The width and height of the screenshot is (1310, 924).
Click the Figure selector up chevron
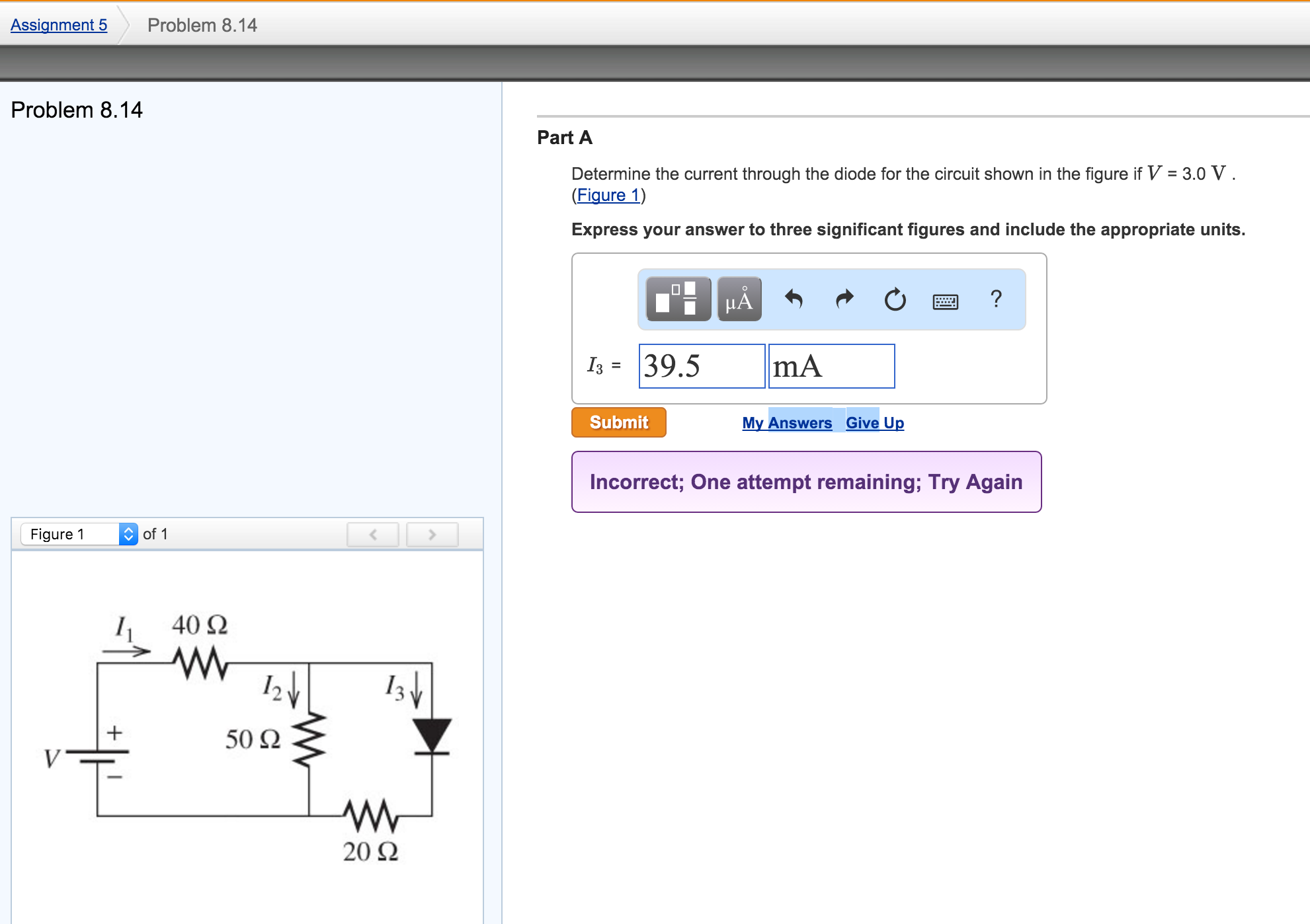coord(128,530)
